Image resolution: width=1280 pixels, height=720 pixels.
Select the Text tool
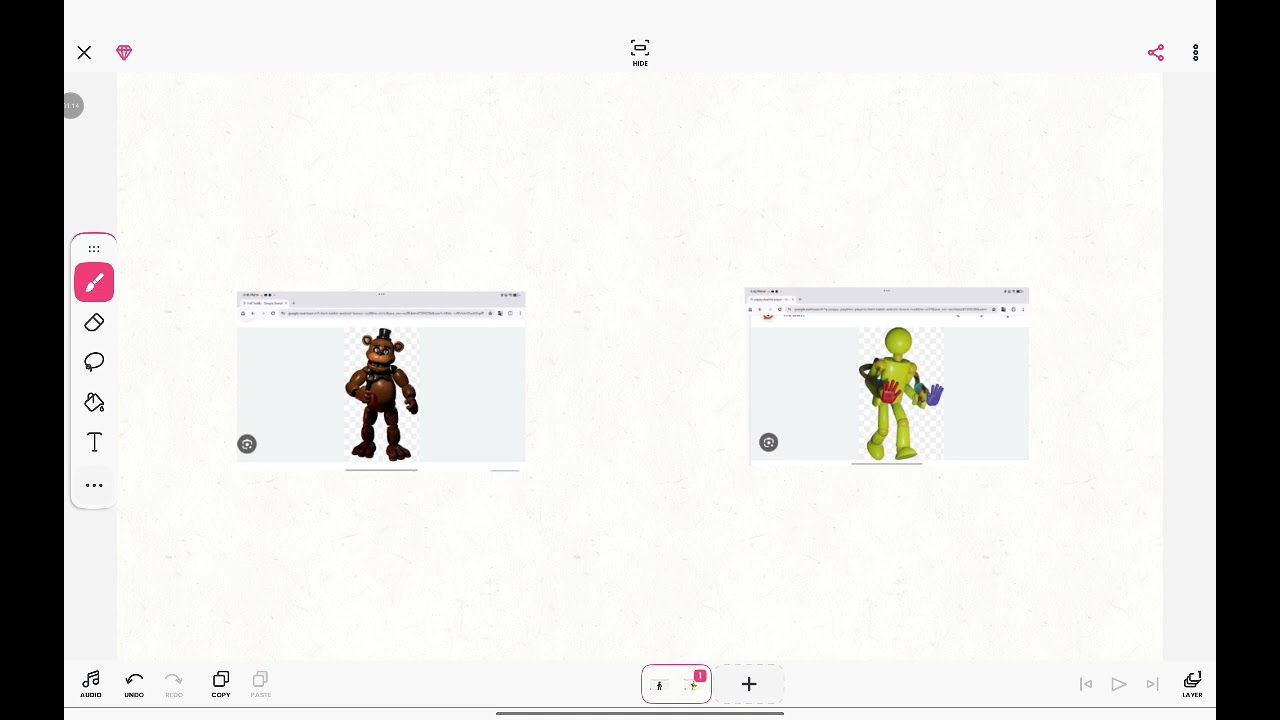point(94,442)
